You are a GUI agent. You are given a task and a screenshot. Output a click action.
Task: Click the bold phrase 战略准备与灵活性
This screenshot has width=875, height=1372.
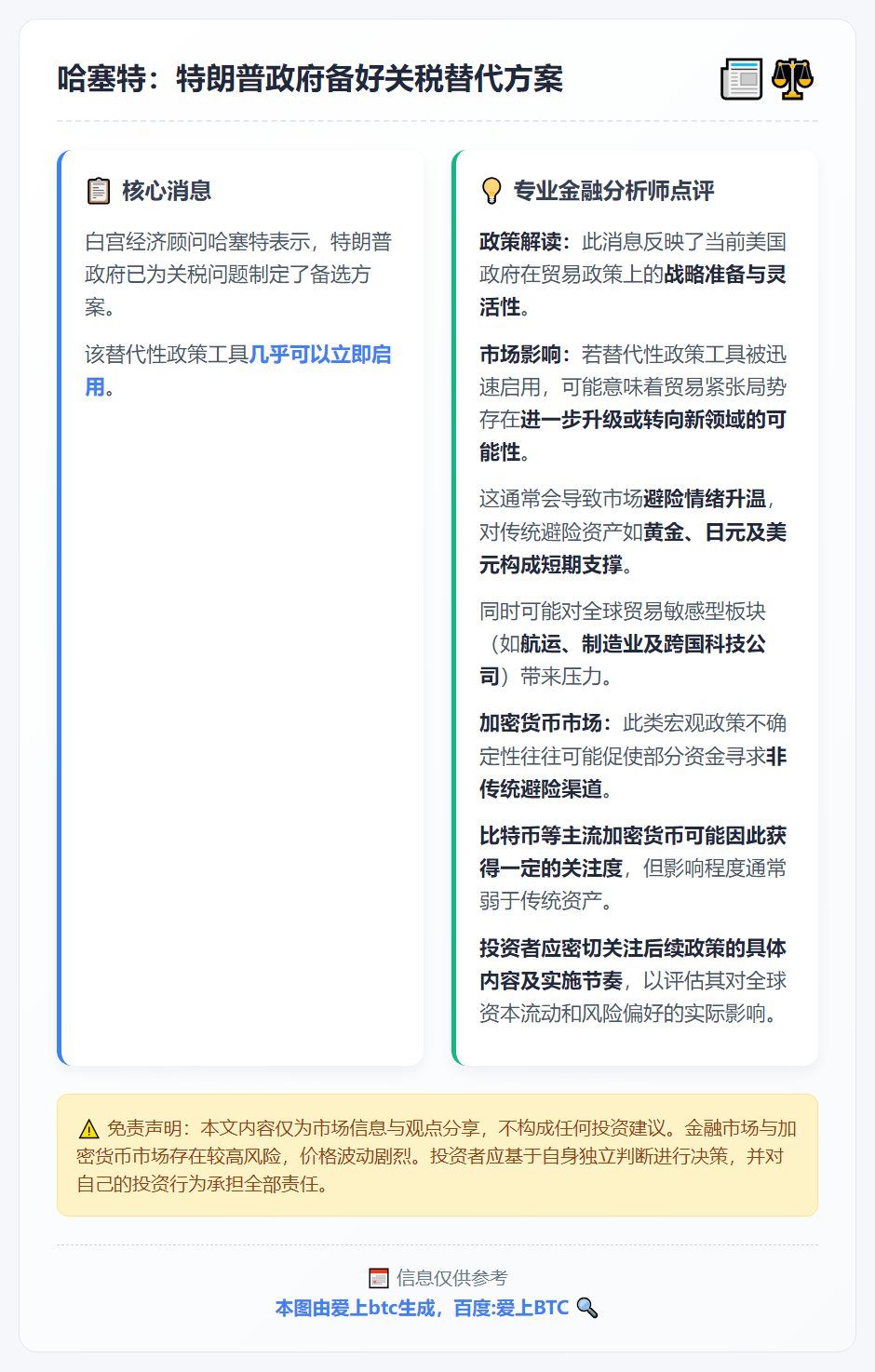point(633,290)
